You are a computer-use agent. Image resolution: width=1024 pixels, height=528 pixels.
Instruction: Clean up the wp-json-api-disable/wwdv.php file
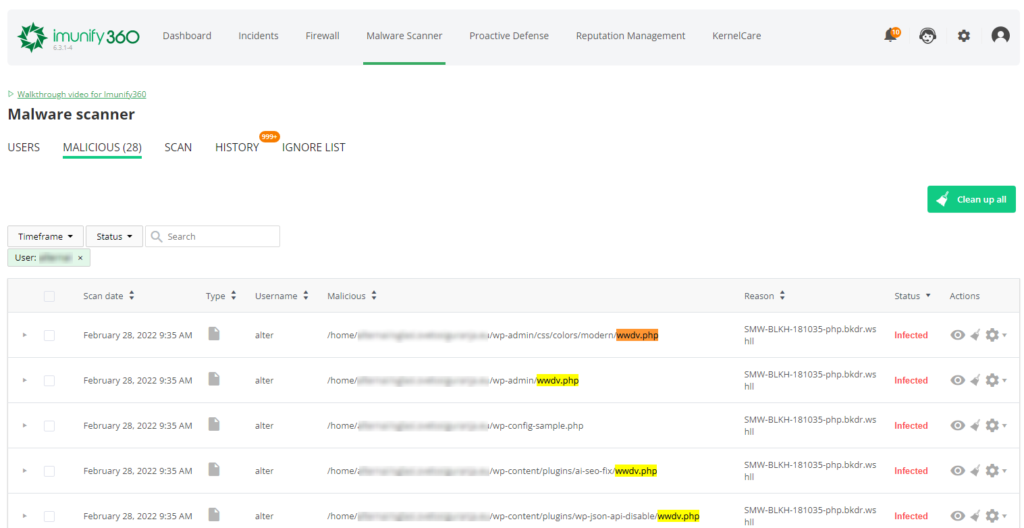click(975, 516)
